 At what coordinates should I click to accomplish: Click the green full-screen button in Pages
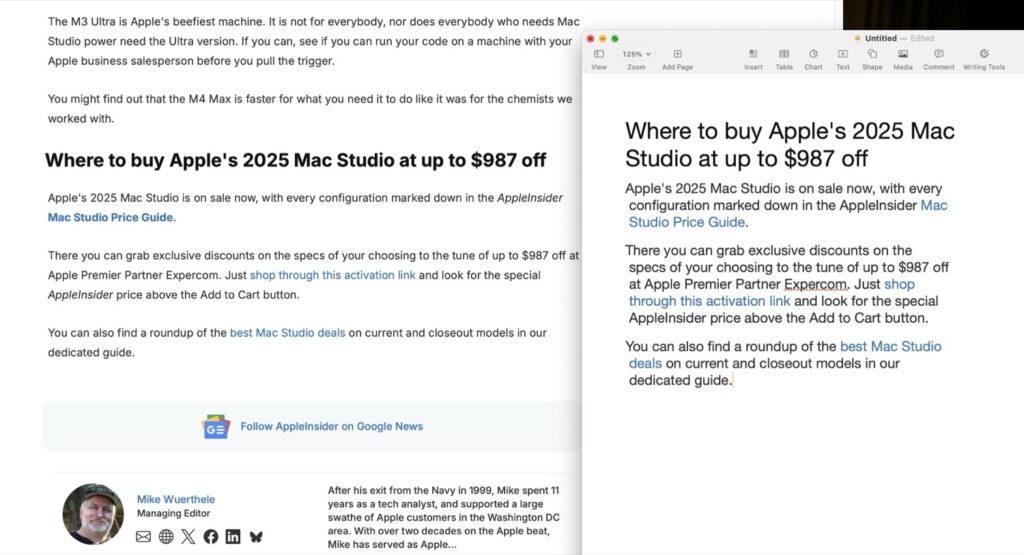[615, 39]
